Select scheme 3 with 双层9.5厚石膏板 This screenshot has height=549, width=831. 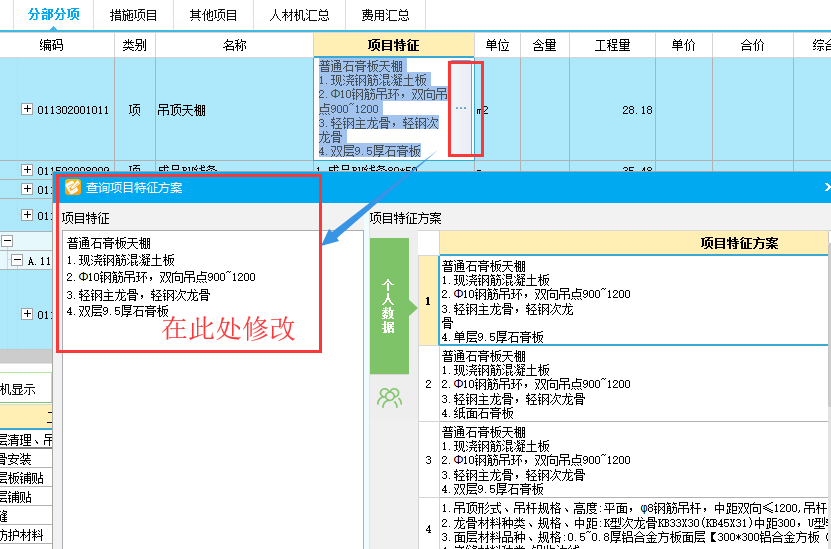coord(633,459)
